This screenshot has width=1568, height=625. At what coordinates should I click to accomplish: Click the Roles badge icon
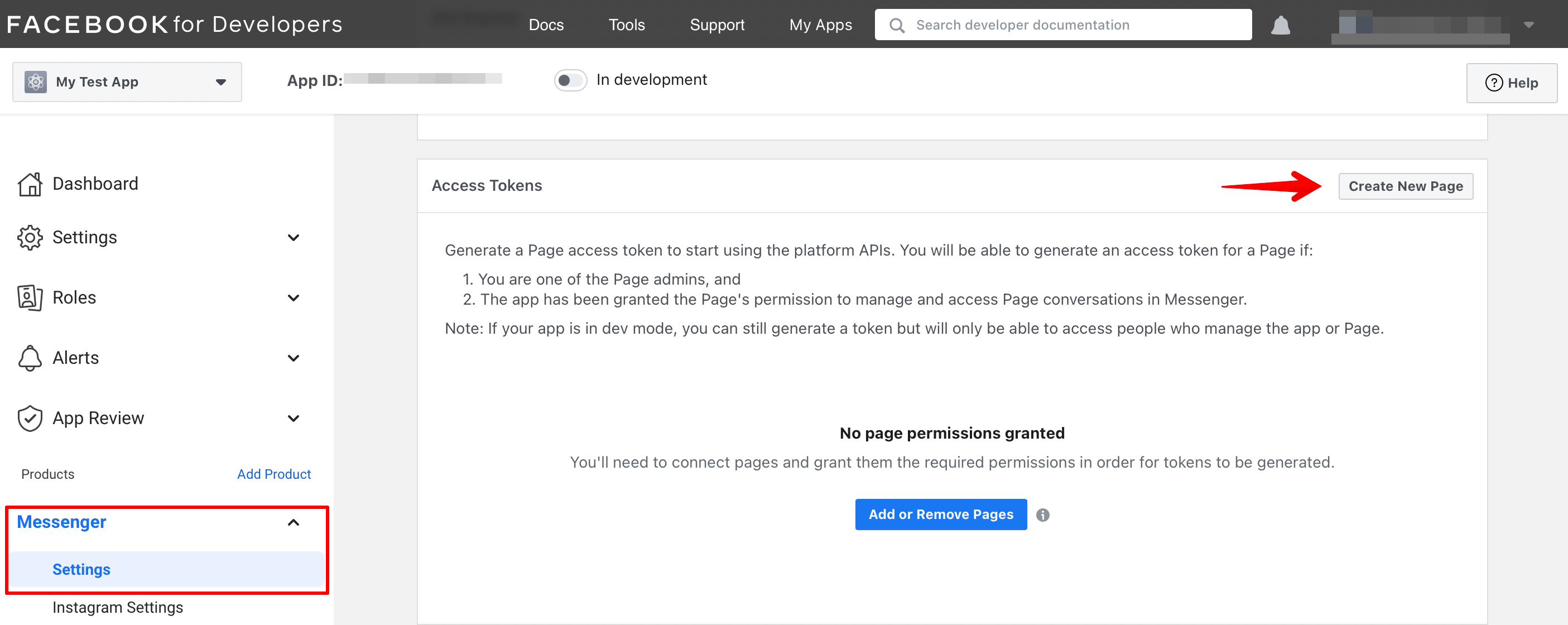tap(30, 297)
